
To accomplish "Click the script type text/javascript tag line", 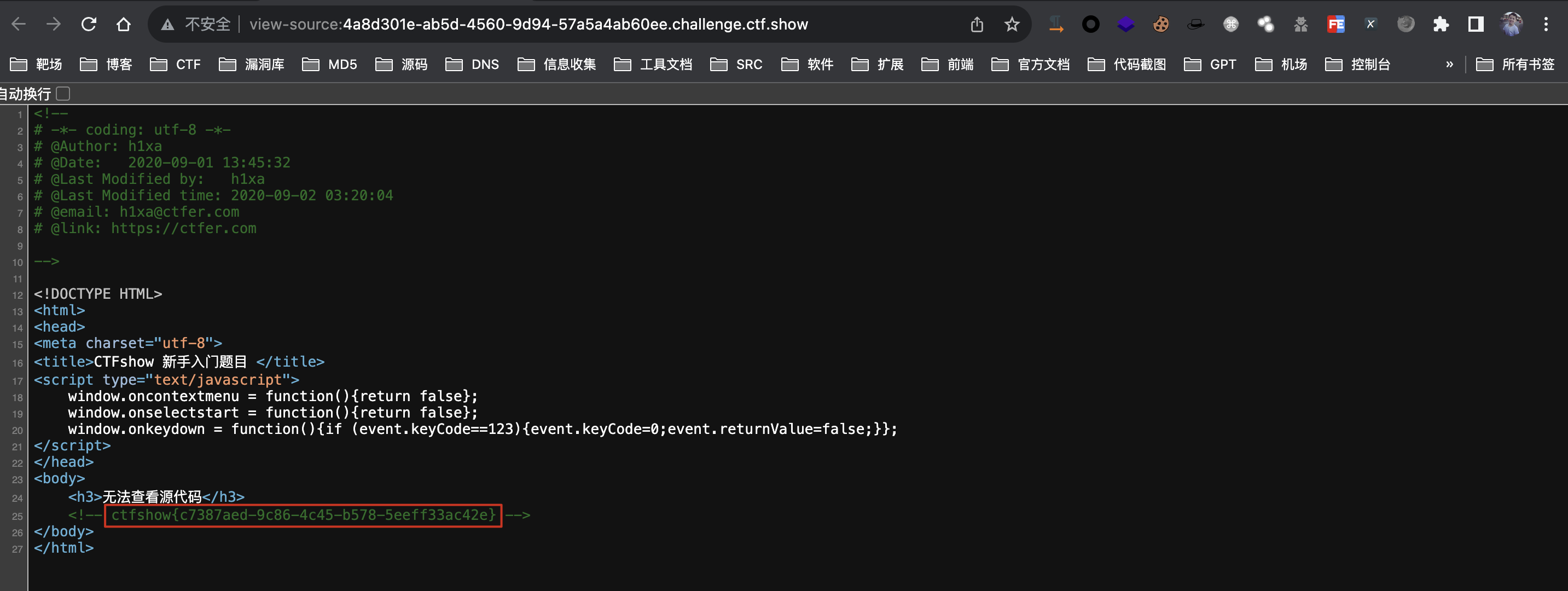I will (167, 380).
